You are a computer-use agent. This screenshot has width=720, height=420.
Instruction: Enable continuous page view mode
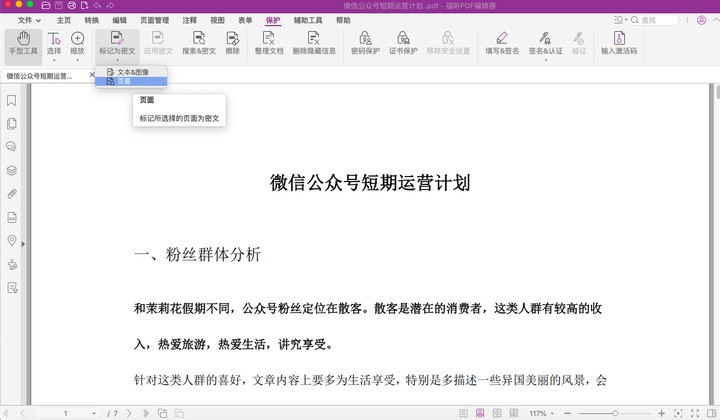pos(480,413)
